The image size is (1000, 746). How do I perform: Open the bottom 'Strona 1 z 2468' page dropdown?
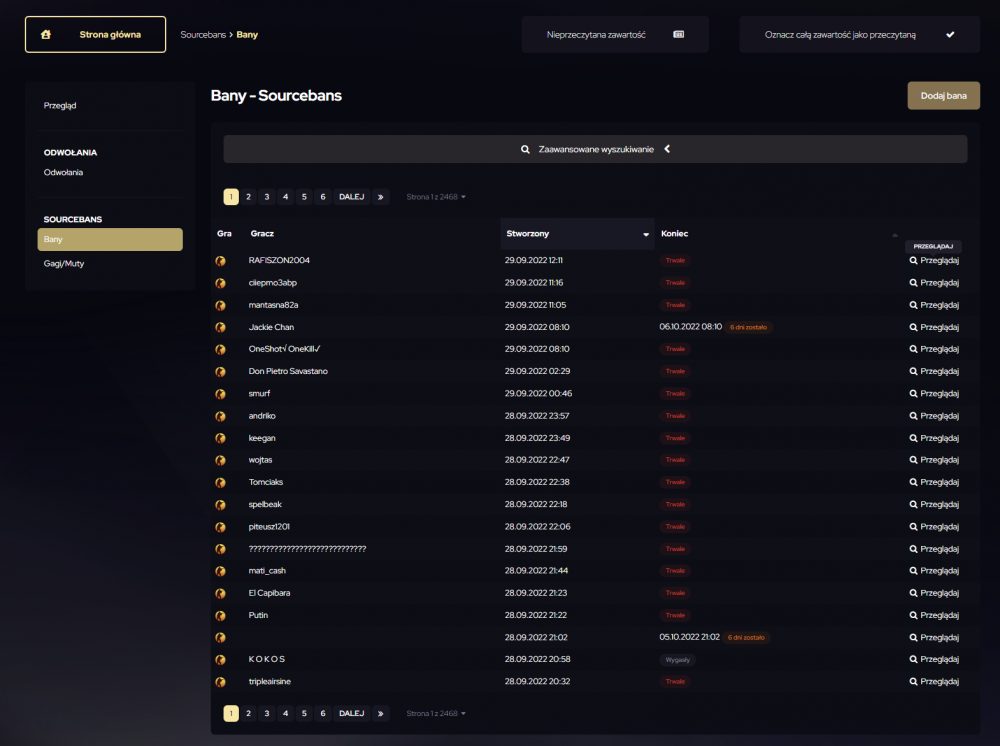pos(436,713)
